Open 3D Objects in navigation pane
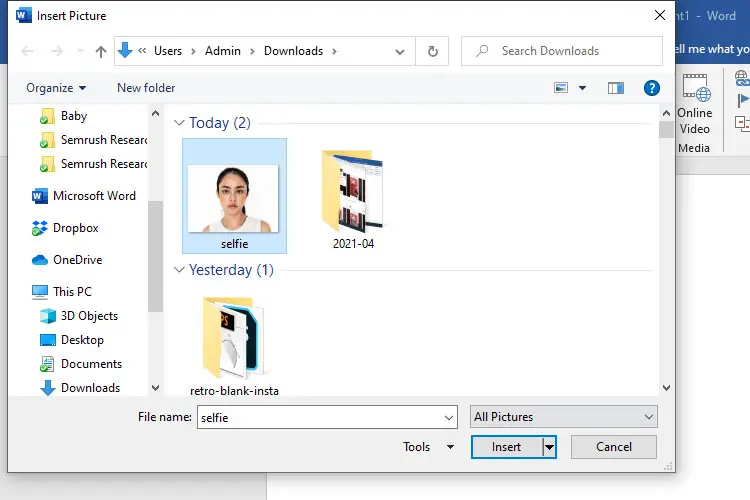This screenshot has width=750, height=500. 79,316
